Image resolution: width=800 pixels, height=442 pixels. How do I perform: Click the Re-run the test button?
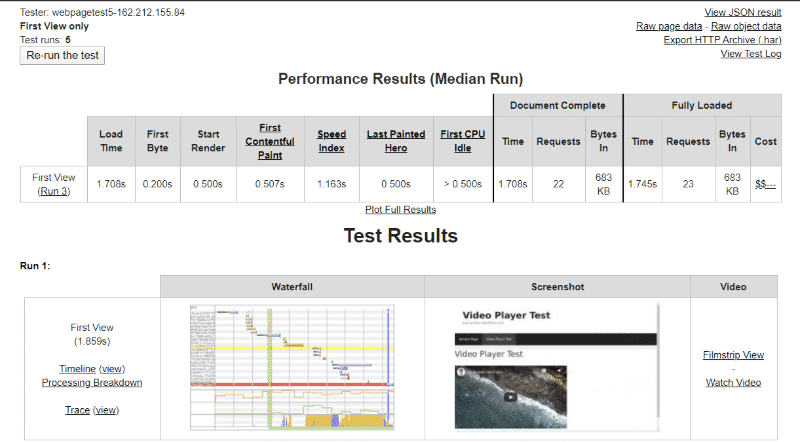pyautogui.click(x=62, y=55)
